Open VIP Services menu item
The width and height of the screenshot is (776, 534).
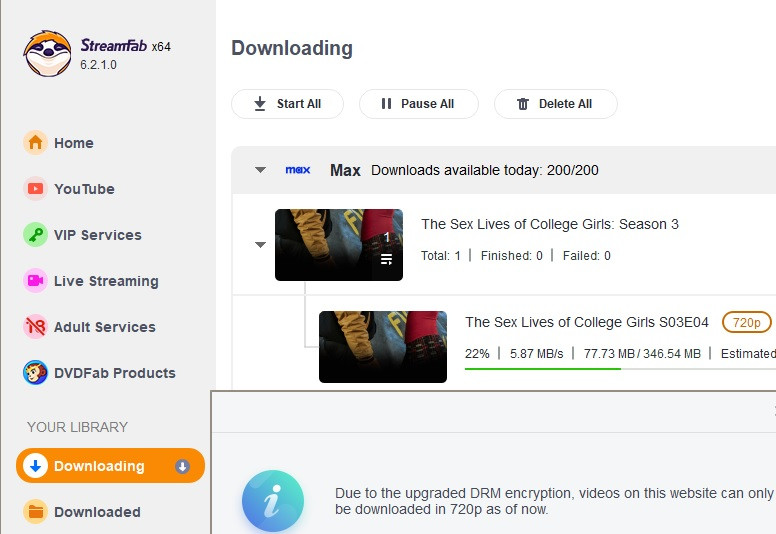coord(97,235)
